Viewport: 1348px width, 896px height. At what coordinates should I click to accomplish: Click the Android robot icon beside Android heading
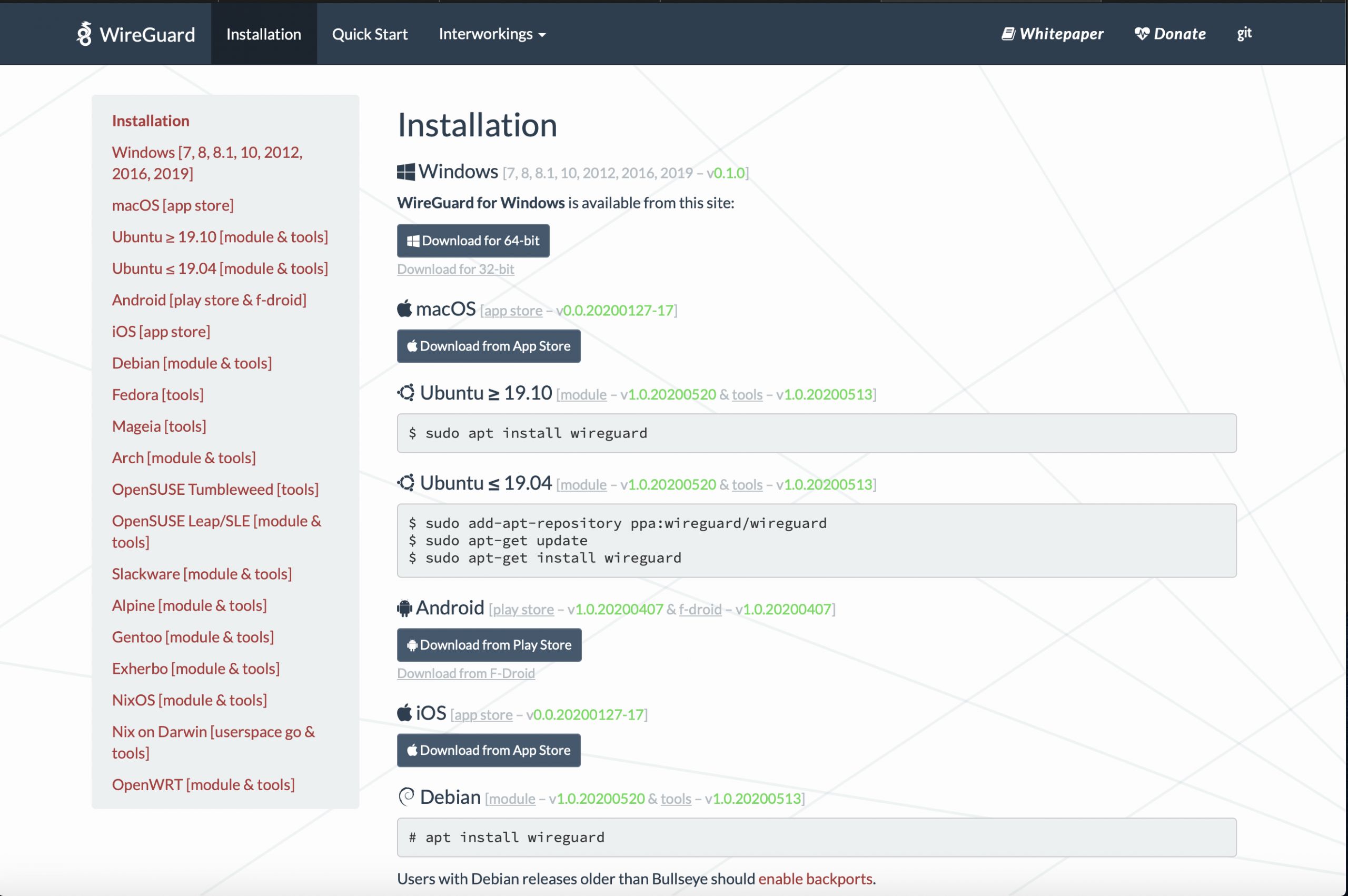[404, 608]
